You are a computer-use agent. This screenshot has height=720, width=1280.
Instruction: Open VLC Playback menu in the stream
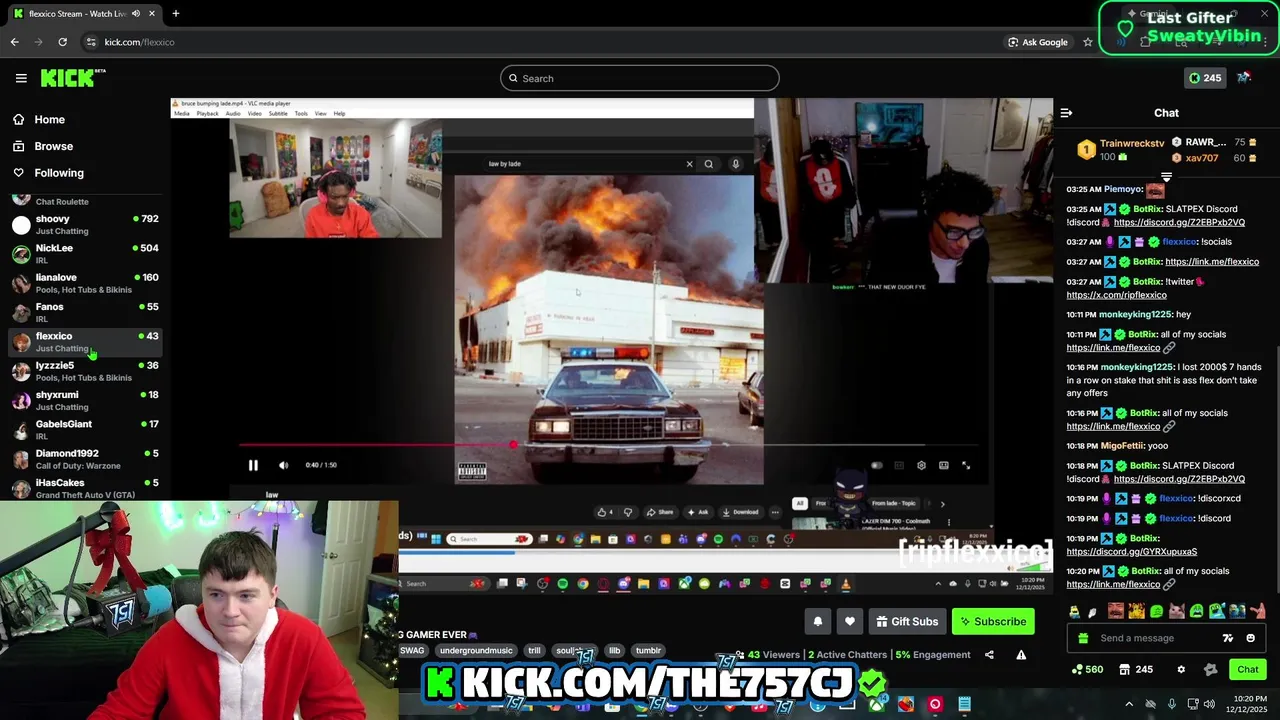tap(207, 113)
